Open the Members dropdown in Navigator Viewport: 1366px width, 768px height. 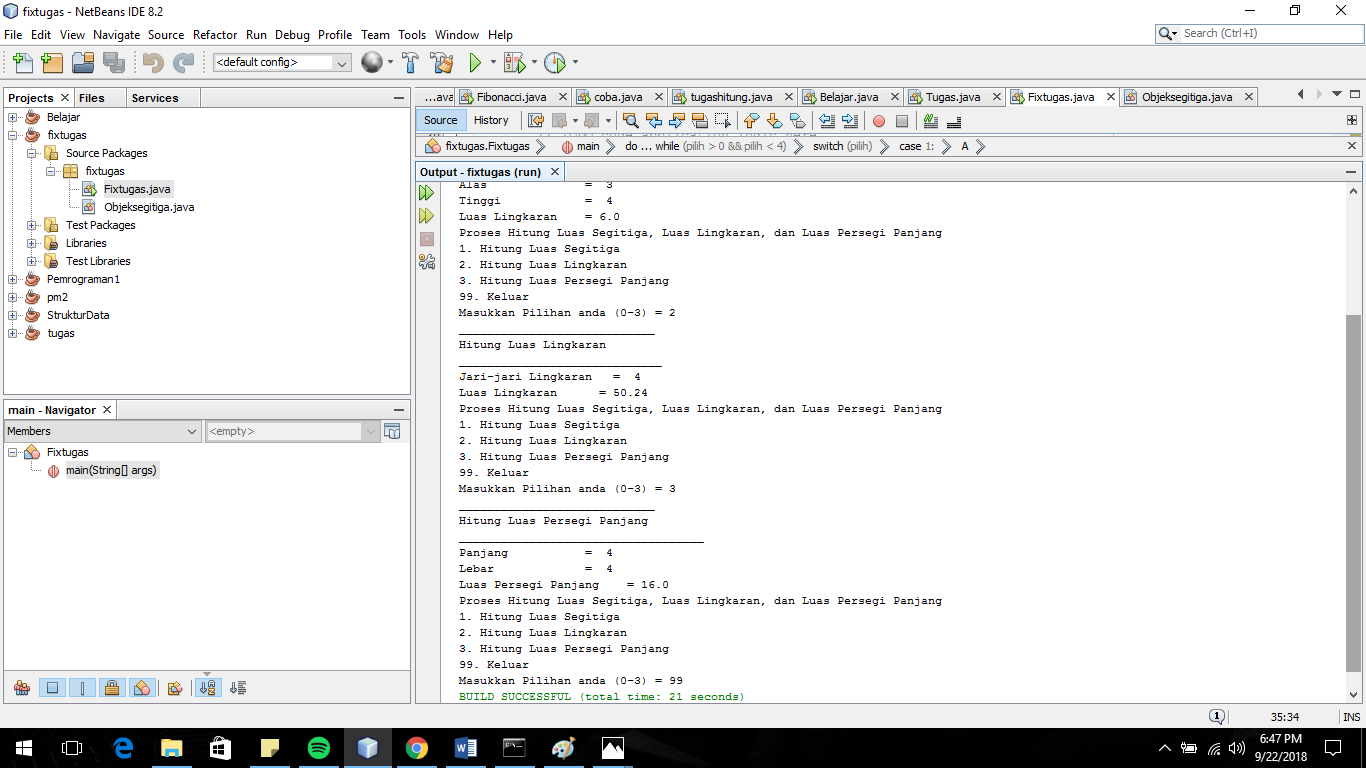[190, 431]
